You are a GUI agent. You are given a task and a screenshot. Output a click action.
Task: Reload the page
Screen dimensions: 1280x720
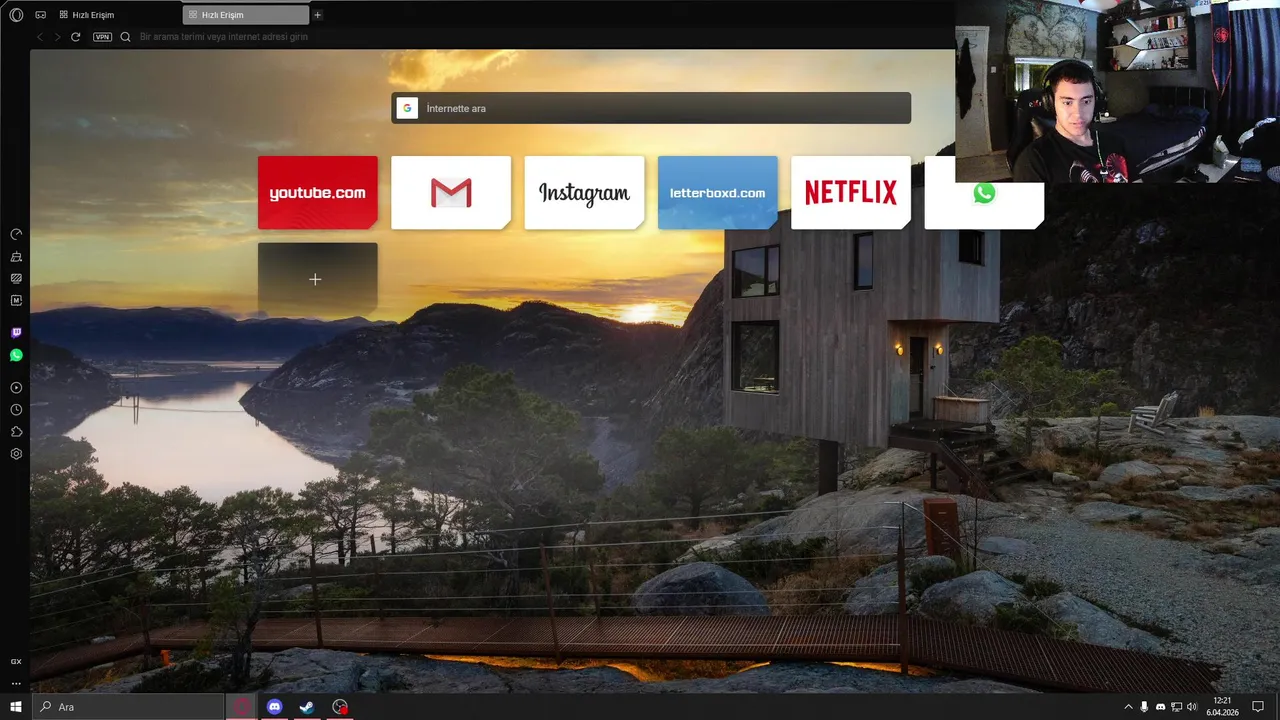point(75,37)
